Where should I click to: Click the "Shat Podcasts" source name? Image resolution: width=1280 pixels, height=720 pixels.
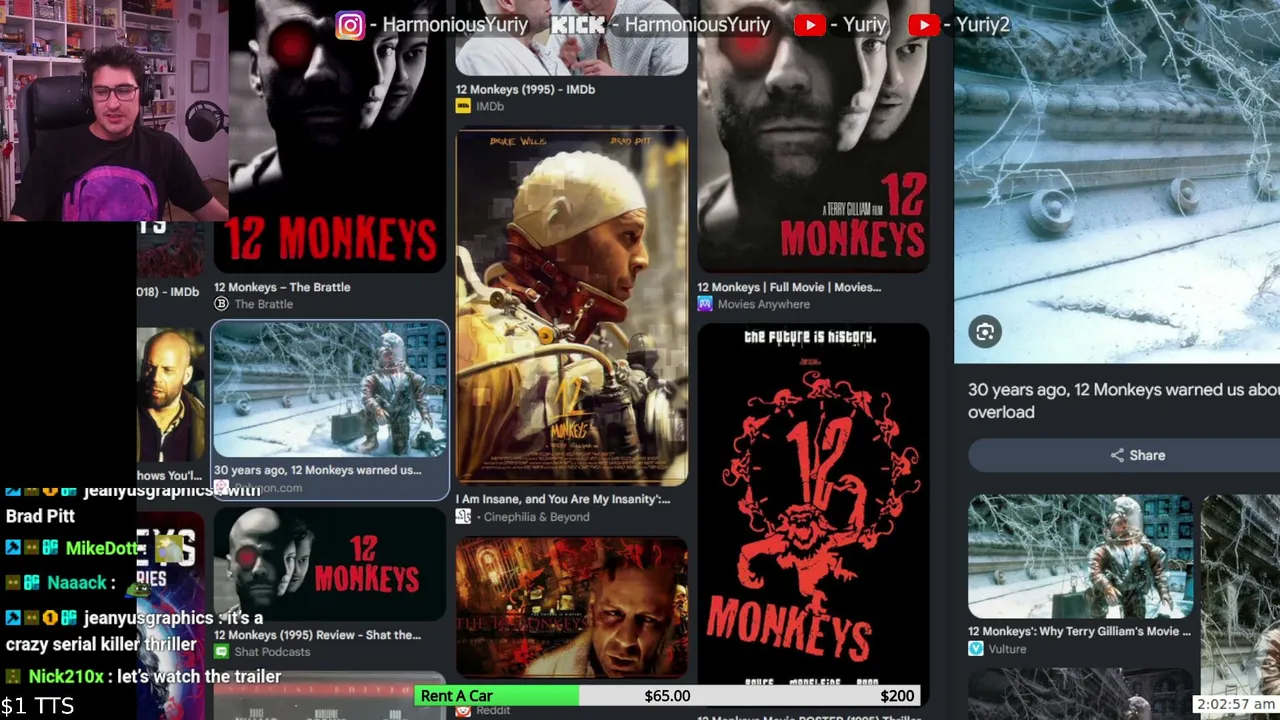272,652
